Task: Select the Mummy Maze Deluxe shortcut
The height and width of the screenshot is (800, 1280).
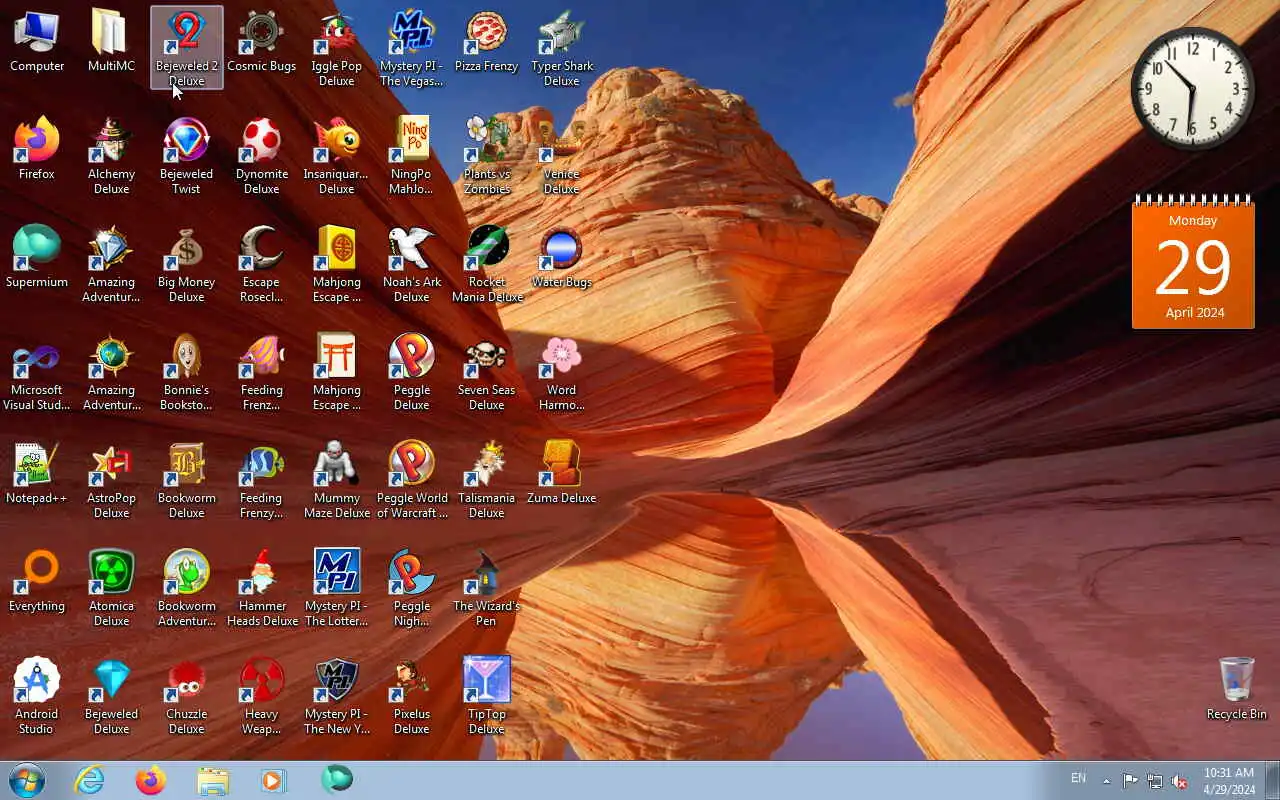Action: coord(337,480)
